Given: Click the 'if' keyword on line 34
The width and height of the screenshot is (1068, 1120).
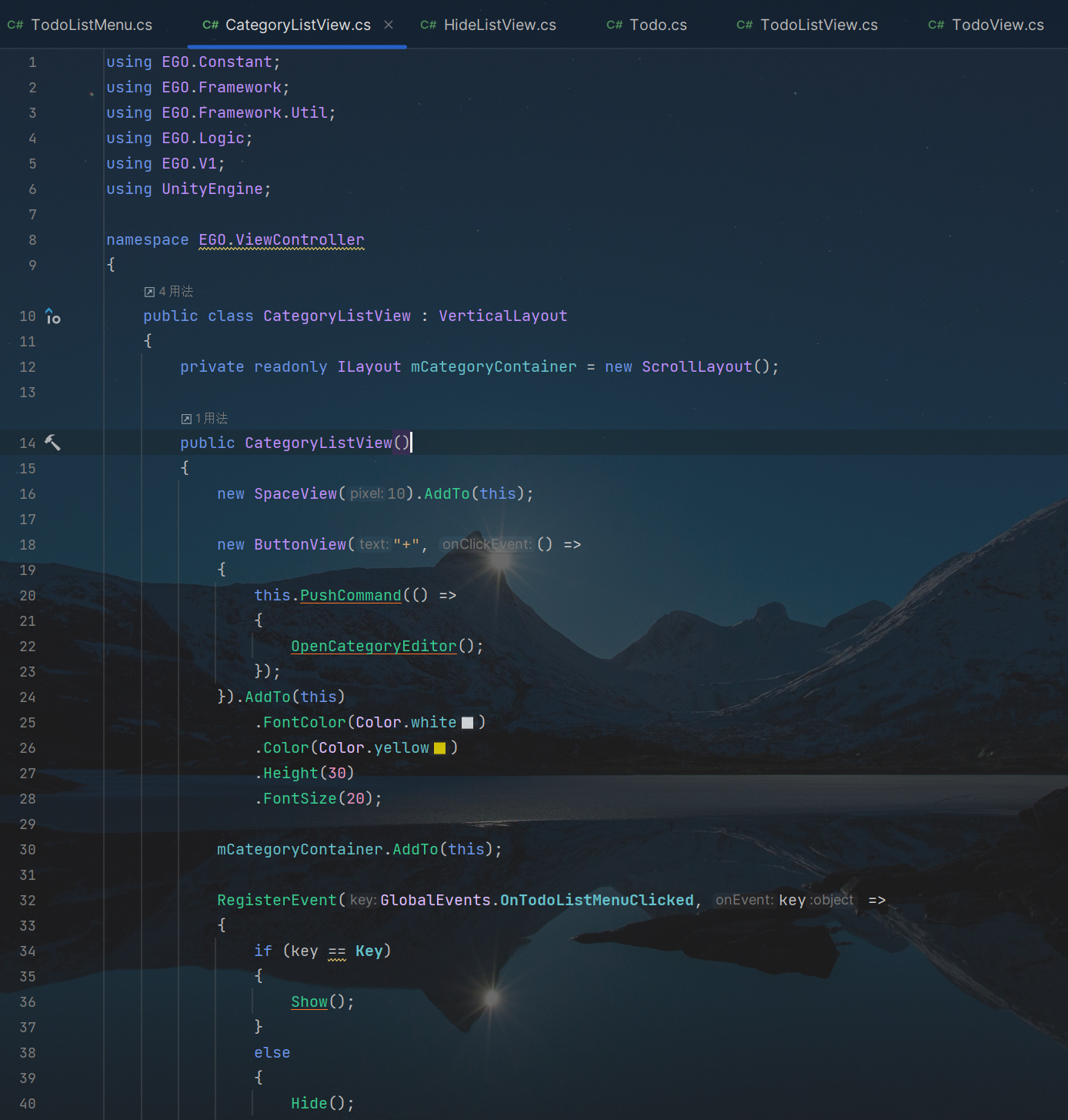Looking at the screenshot, I should coord(263,951).
